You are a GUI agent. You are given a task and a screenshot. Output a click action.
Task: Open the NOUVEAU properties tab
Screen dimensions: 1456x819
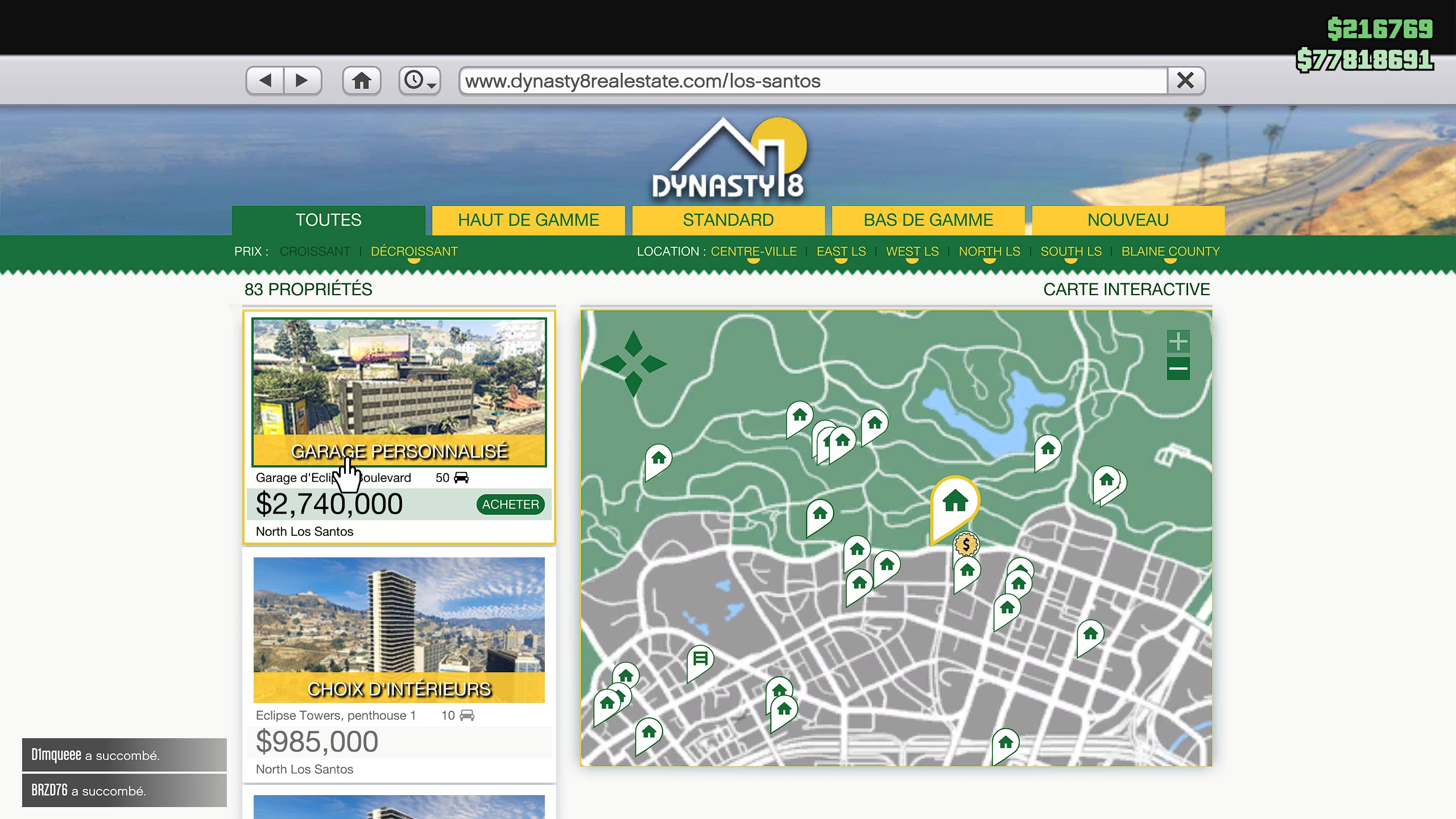(x=1128, y=220)
